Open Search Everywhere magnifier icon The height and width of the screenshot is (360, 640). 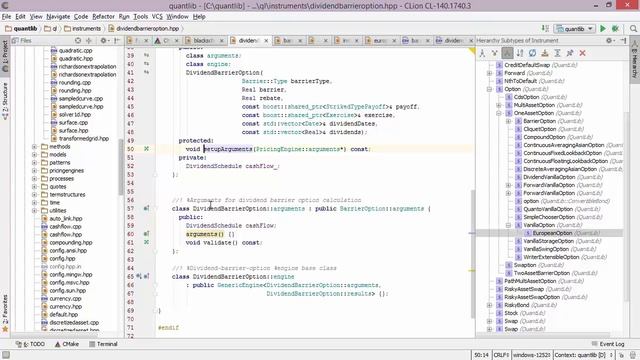633,29
